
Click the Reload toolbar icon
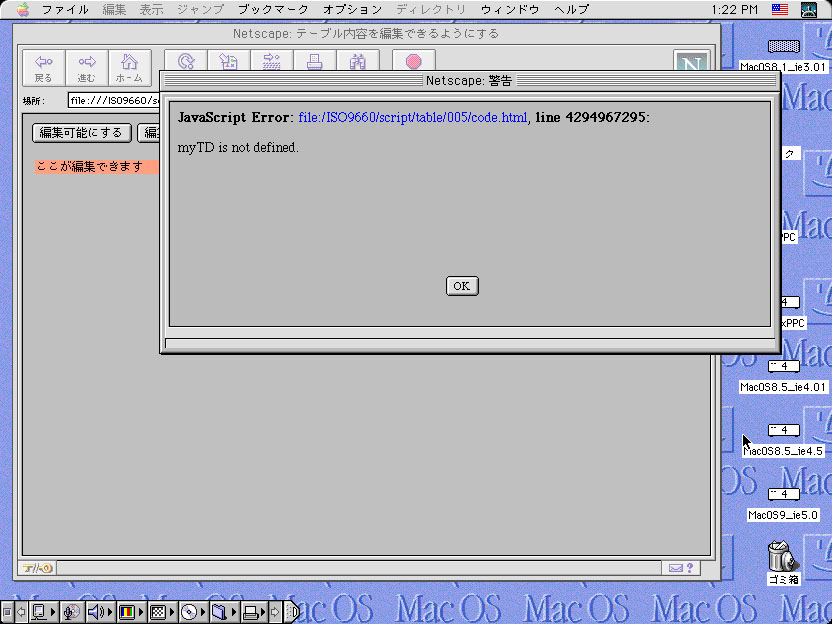(x=186, y=60)
